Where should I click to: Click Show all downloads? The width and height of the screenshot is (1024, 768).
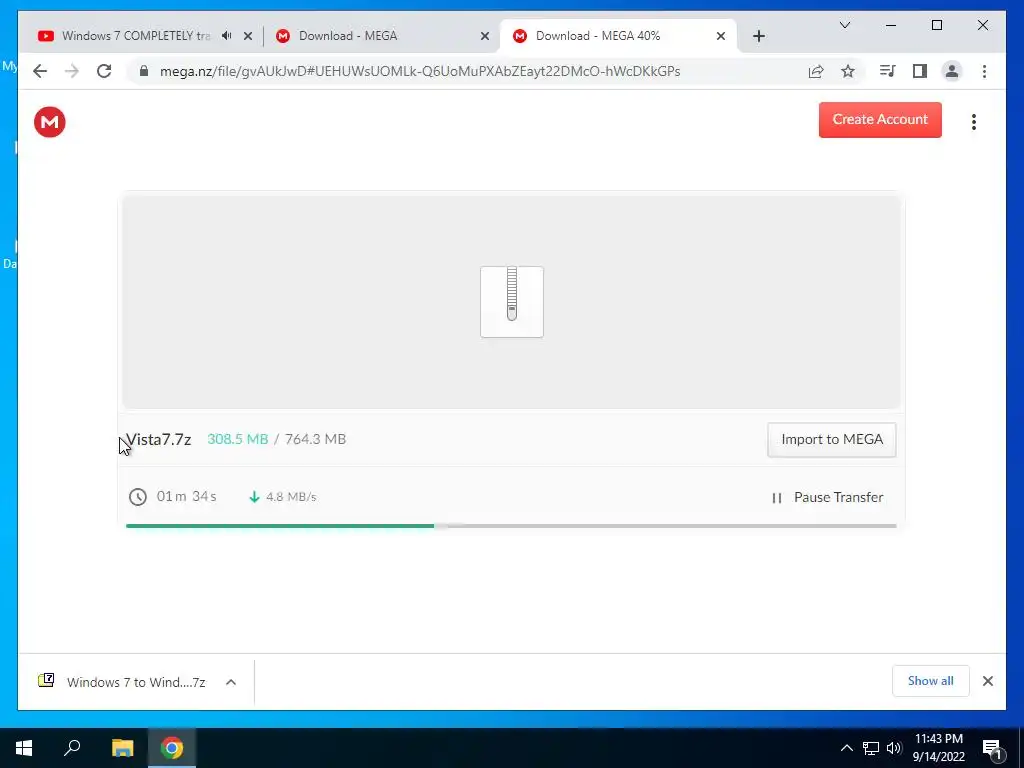tap(930, 681)
